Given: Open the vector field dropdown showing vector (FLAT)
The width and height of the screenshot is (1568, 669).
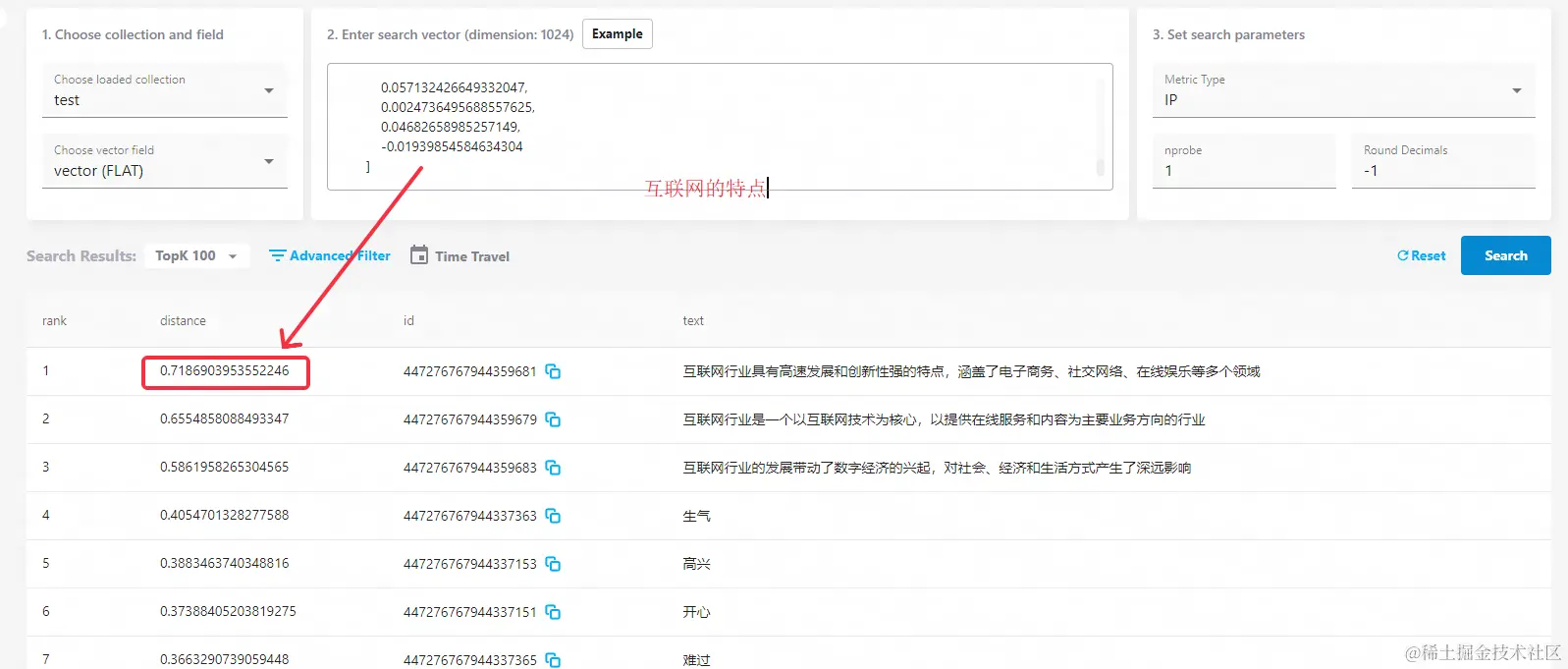Looking at the screenshot, I should [x=164, y=161].
